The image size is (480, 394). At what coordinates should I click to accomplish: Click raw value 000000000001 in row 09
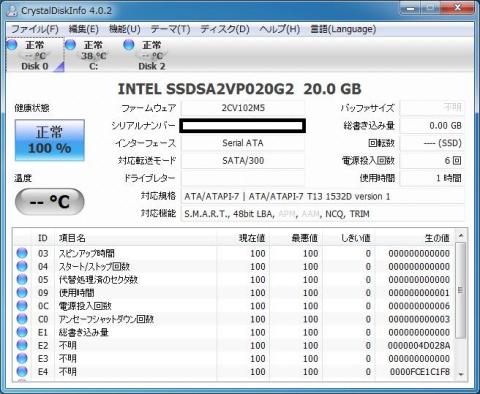pyautogui.click(x=419, y=293)
